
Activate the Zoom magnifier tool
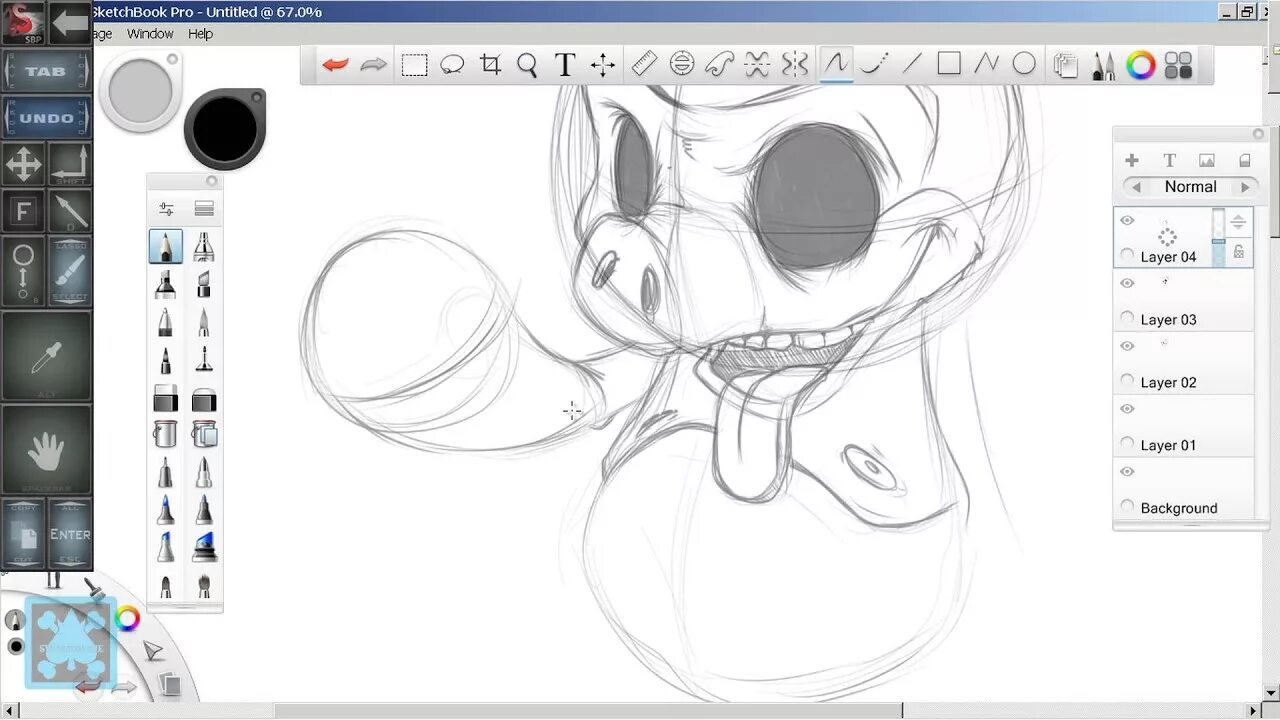pyautogui.click(x=527, y=65)
